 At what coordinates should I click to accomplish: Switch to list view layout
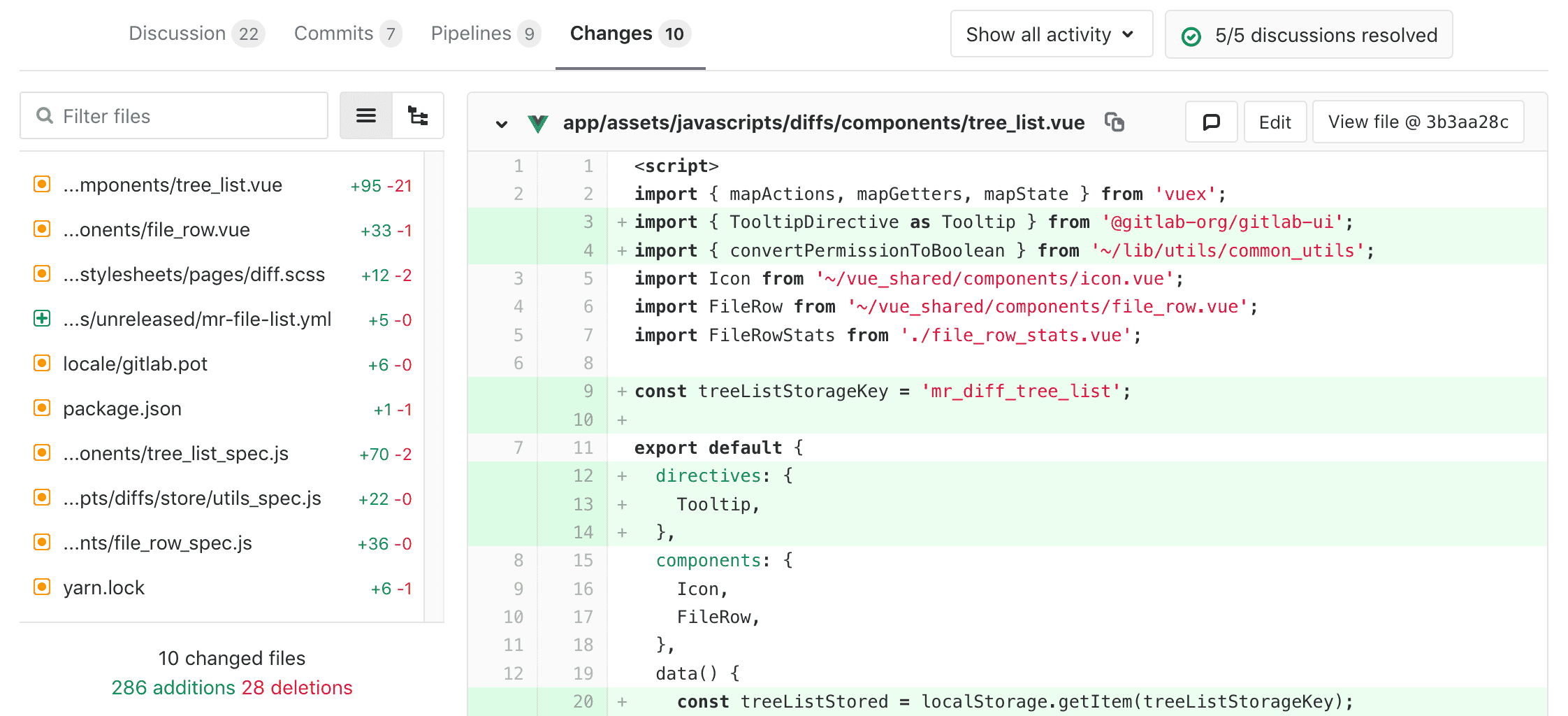pos(365,116)
